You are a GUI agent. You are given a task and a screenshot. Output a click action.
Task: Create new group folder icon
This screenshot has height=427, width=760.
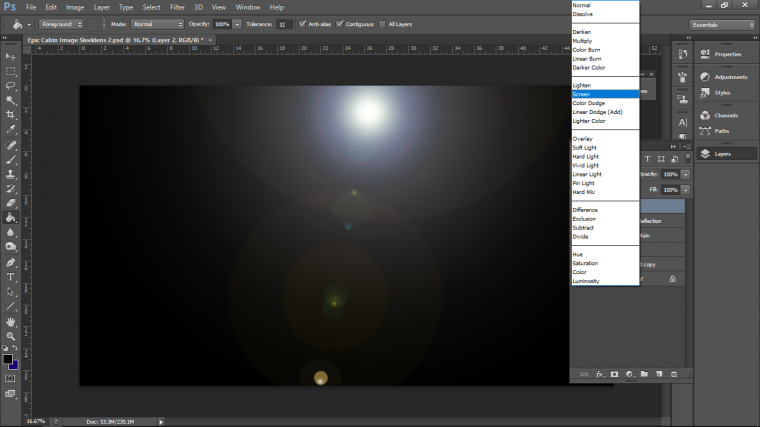pos(644,374)
